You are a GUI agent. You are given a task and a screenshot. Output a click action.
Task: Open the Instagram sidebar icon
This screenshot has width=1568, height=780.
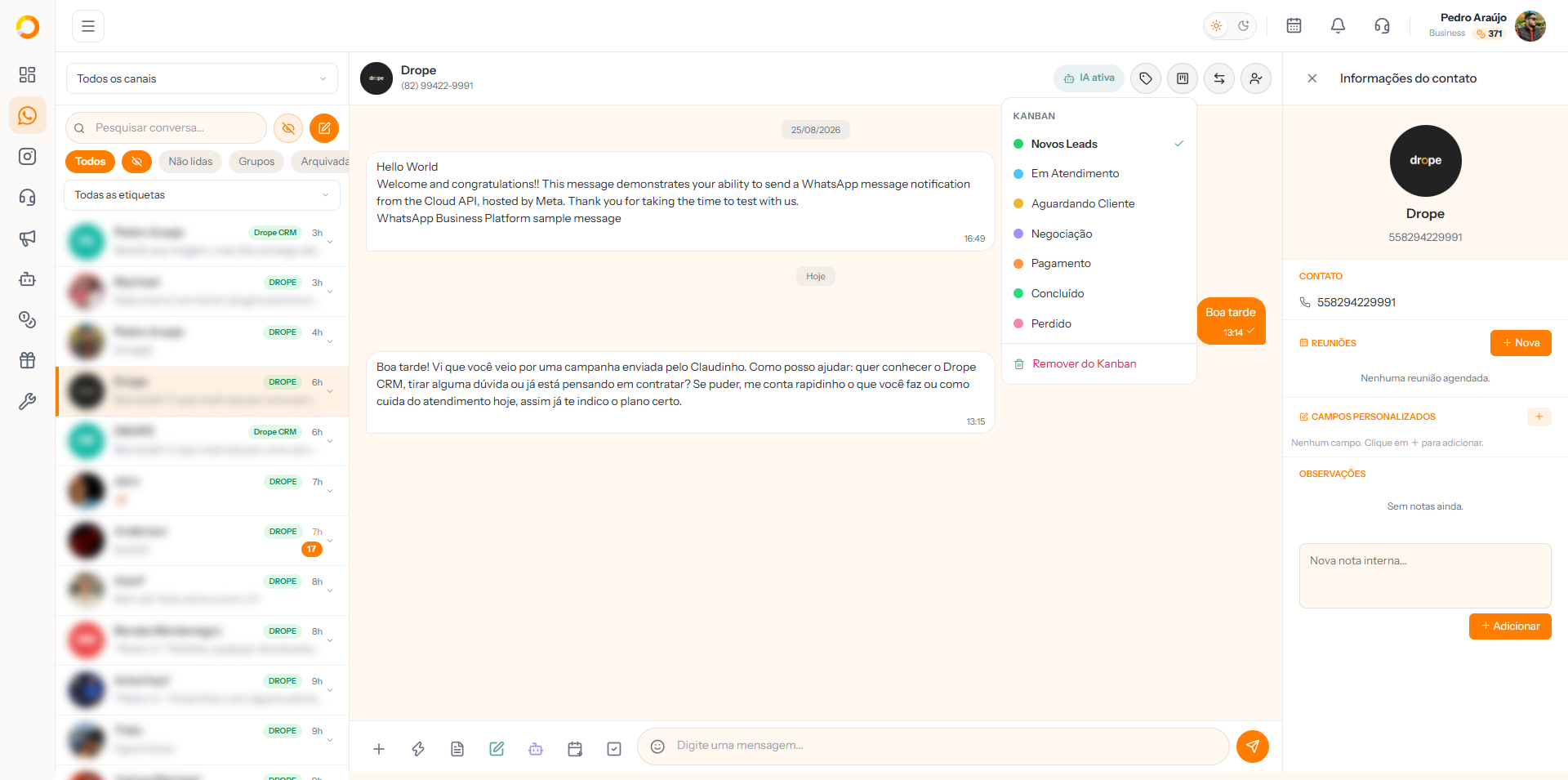[x=27, y=156]
